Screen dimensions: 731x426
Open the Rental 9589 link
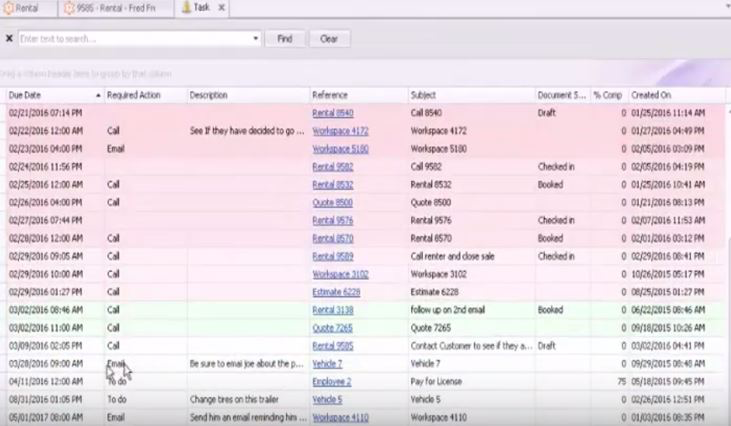tap(333, 256)
